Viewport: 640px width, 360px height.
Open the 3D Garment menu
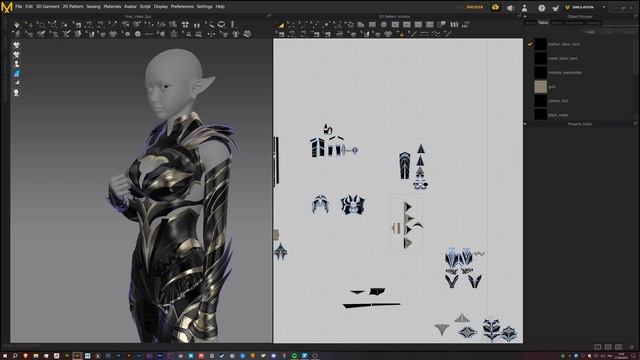pos(47,7)
